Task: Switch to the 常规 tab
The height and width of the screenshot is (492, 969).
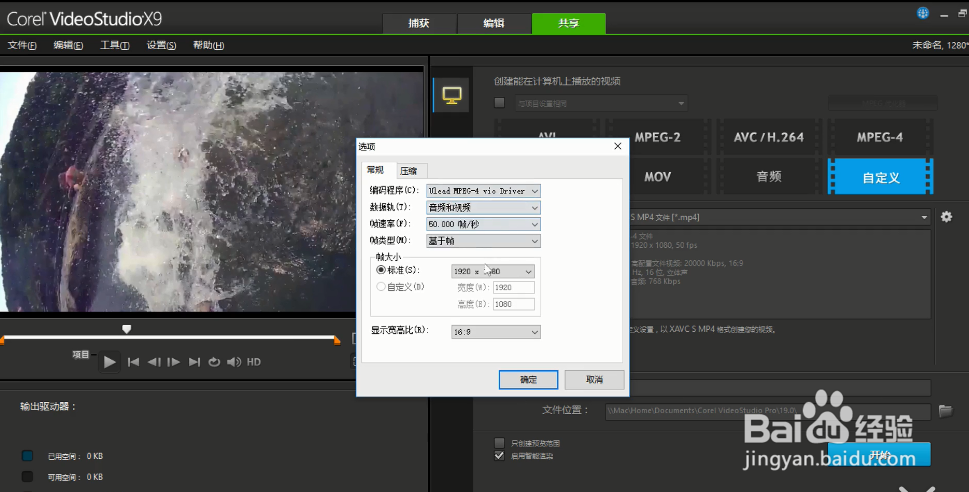Action: (376, 170)
